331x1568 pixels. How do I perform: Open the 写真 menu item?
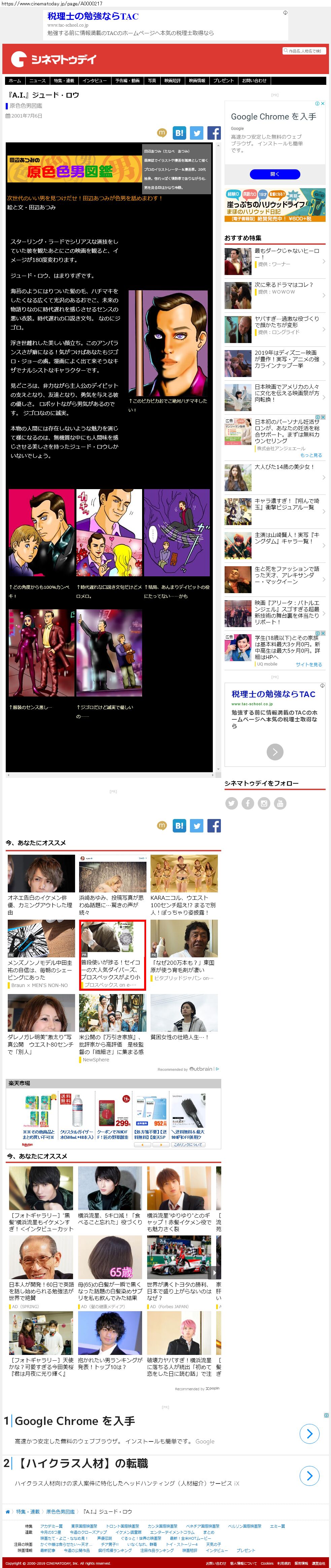tap(152, 80)
